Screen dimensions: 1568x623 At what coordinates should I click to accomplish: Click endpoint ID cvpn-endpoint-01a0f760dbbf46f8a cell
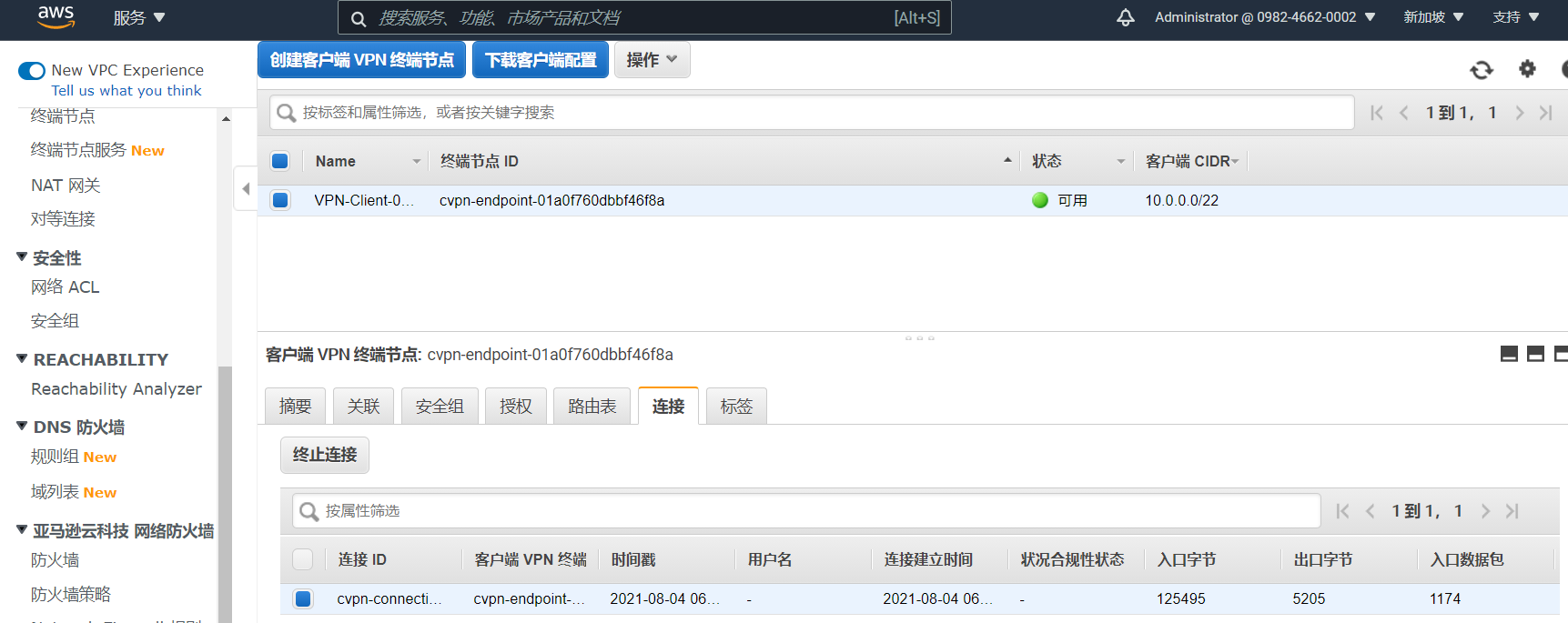click(x=551, y=200)
